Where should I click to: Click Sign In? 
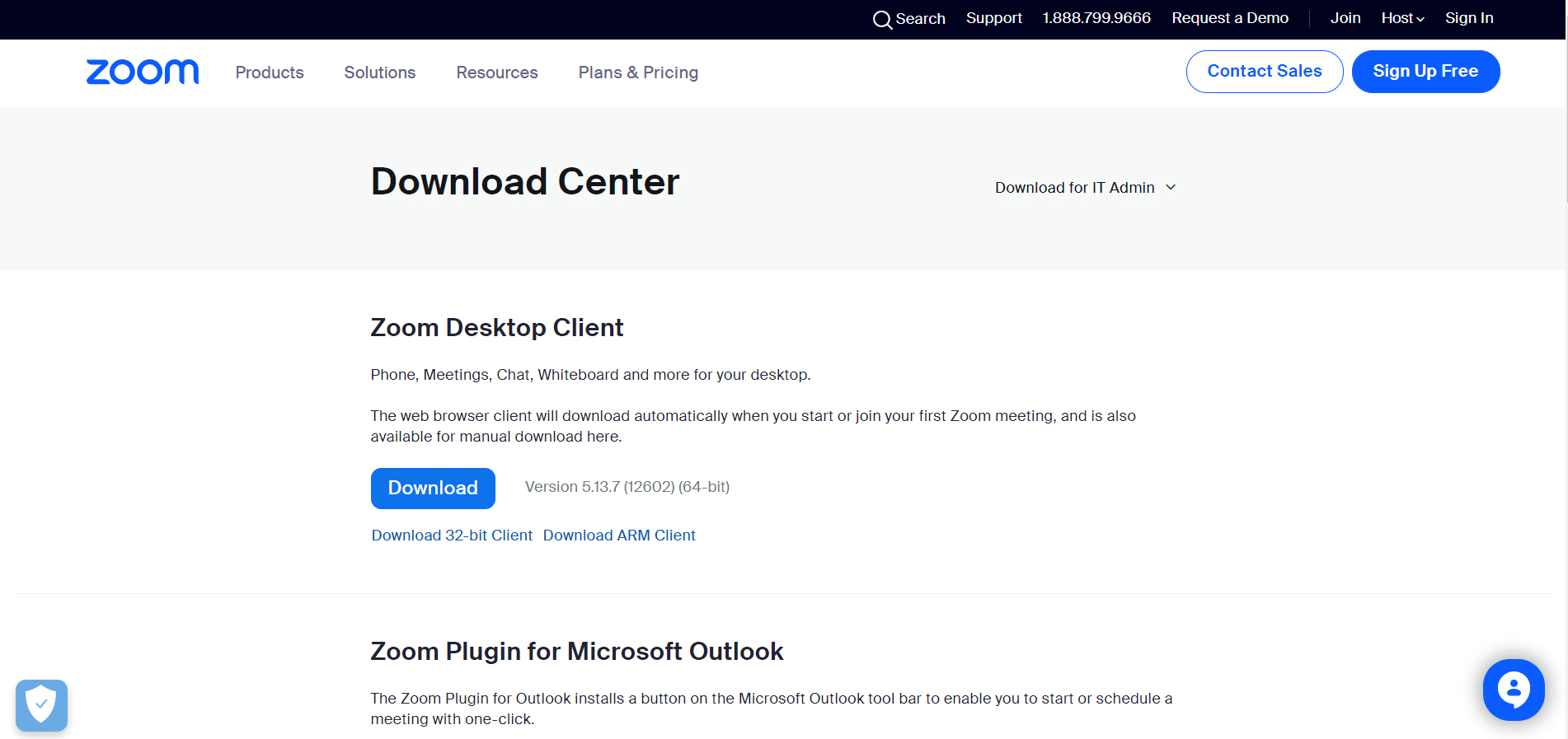[1469, 18]
